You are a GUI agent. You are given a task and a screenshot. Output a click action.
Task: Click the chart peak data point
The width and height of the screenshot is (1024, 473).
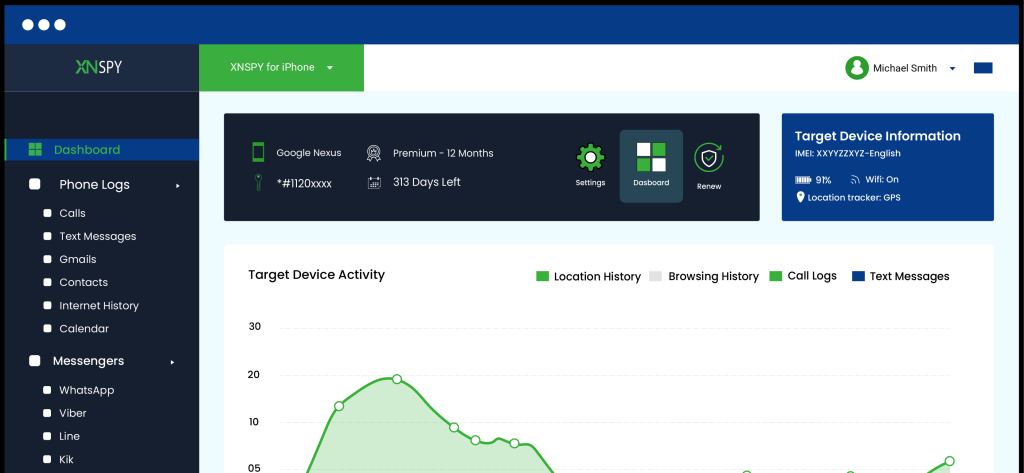(397, 379)
